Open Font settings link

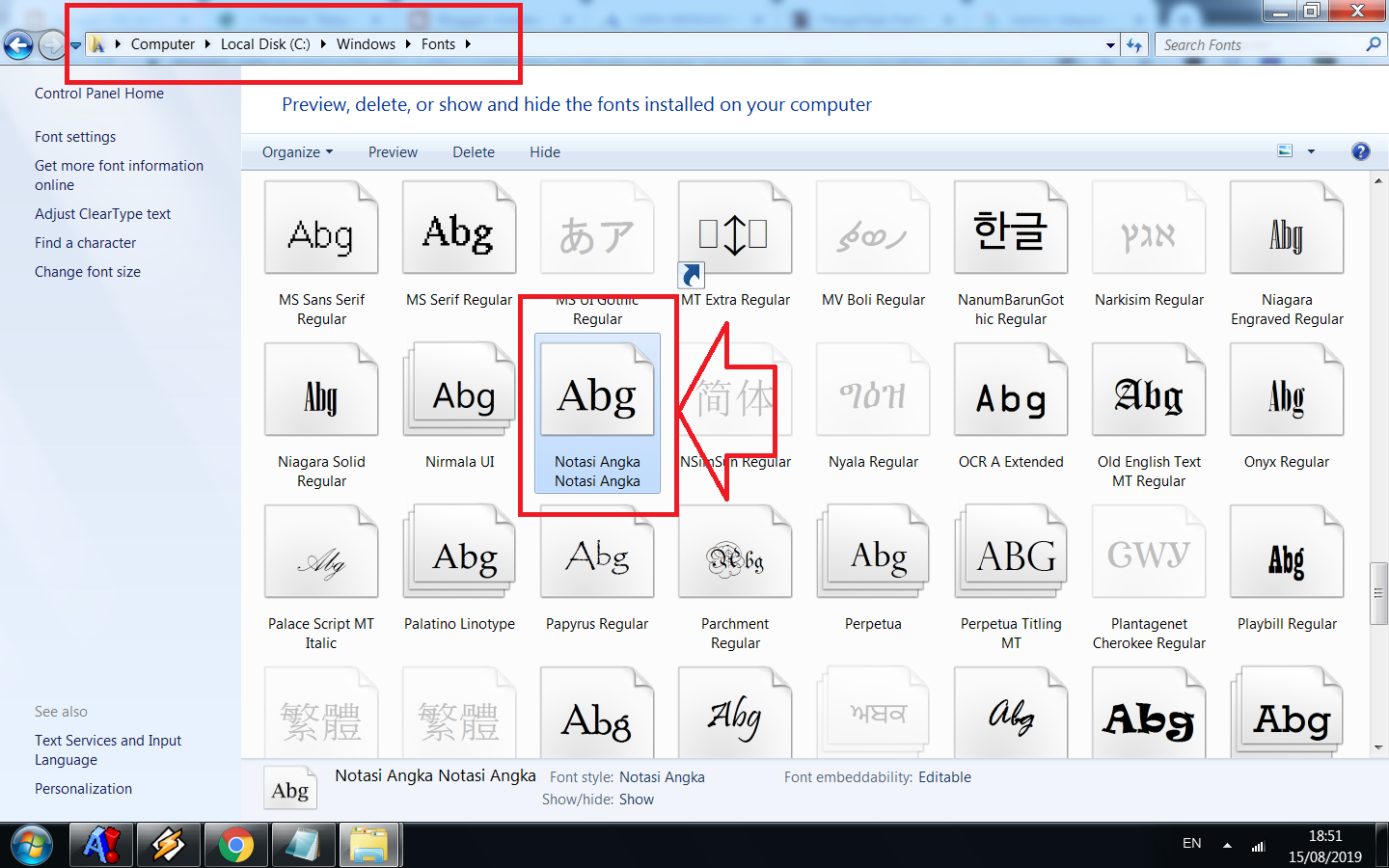click(75, 137)
